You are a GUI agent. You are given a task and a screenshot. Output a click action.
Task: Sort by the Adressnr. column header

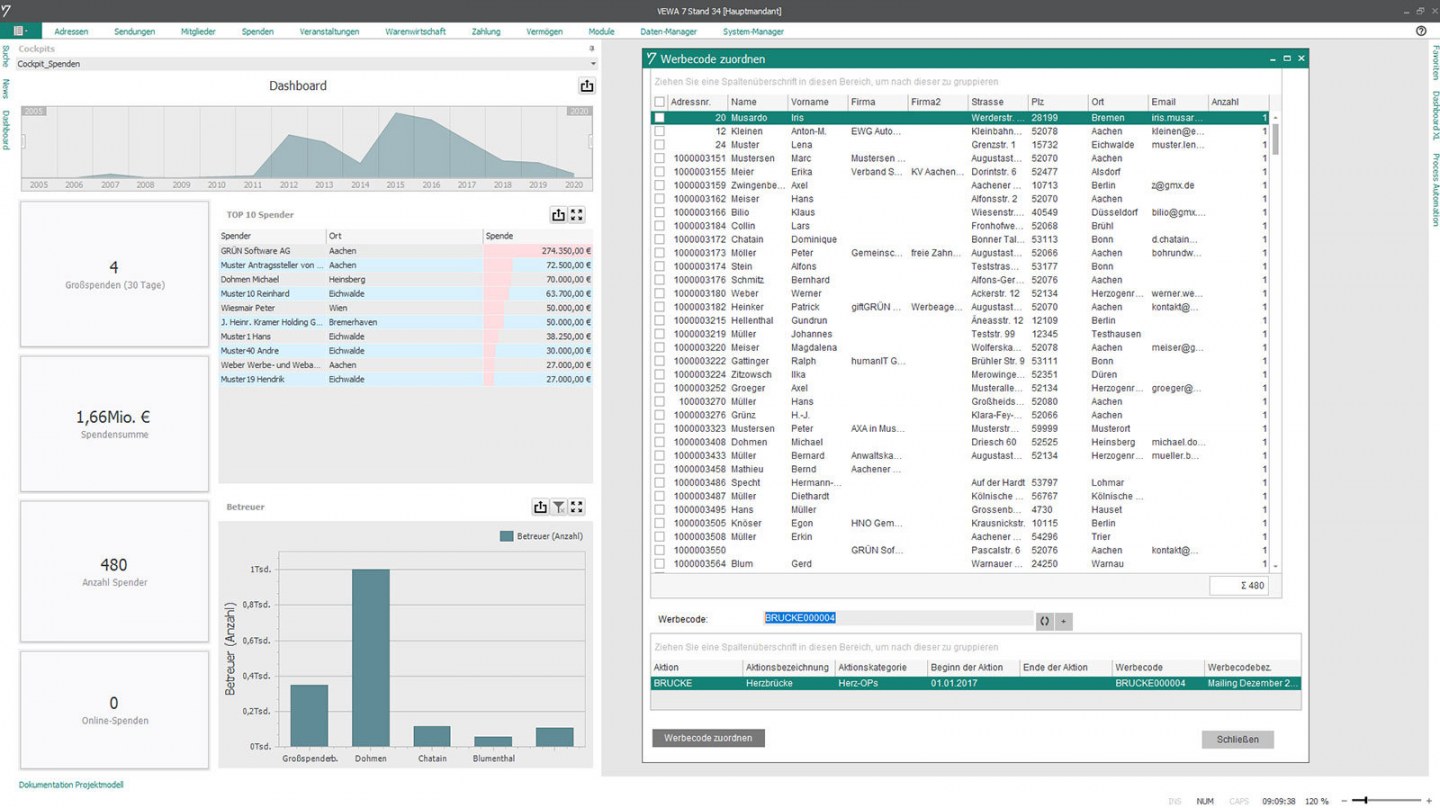coord(697,102)
